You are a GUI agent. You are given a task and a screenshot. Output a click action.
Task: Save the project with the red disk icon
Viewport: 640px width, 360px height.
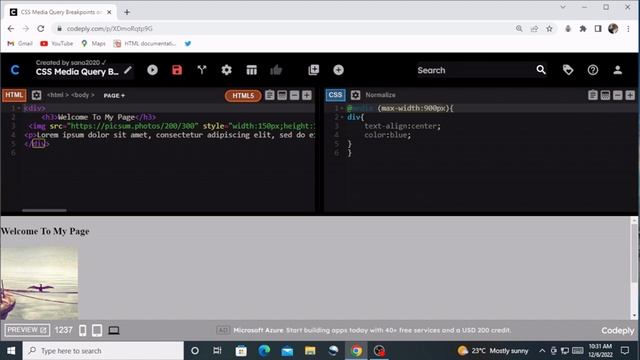tap(177, 70)
